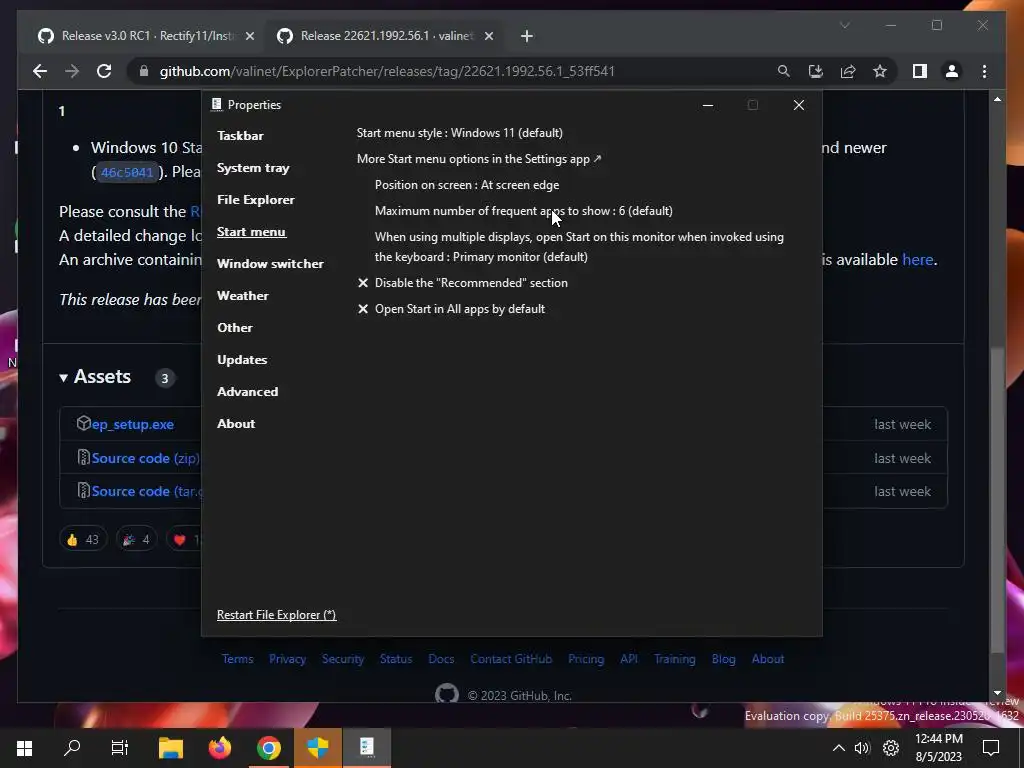Screen dimensions: 1024x768
Task: Open About section in Properties
Action: [x=236, y=424]
